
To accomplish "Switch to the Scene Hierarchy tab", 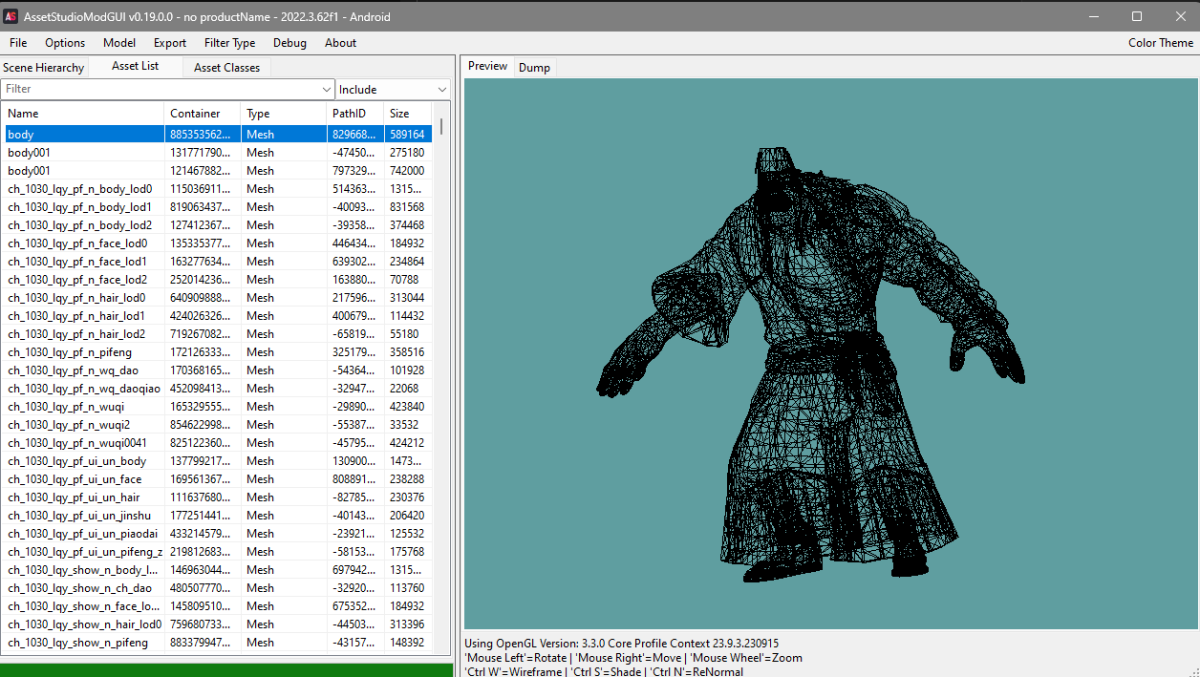I will tap(44, 68).
